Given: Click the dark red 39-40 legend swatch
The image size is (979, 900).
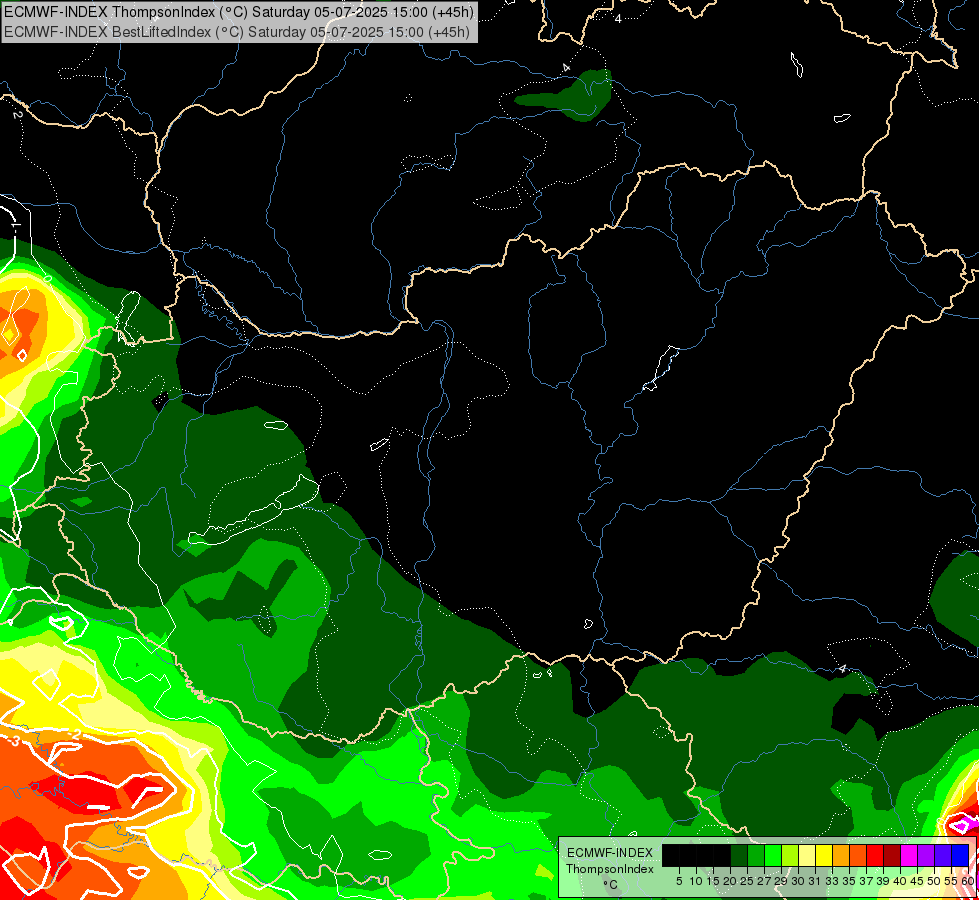Looking at the screenshot, I should click(x=892, y=856).
